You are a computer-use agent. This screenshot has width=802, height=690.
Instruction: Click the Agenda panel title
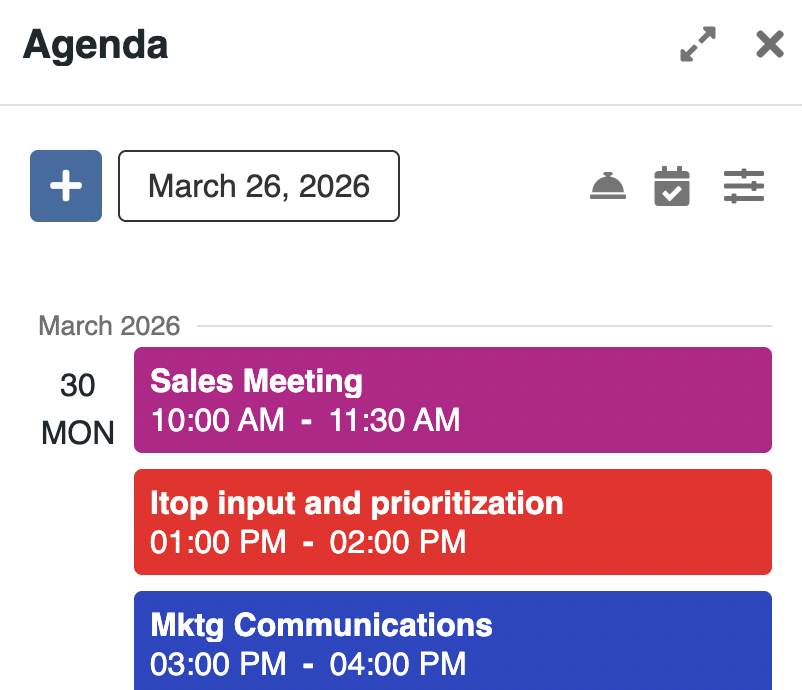pos(96,45)
